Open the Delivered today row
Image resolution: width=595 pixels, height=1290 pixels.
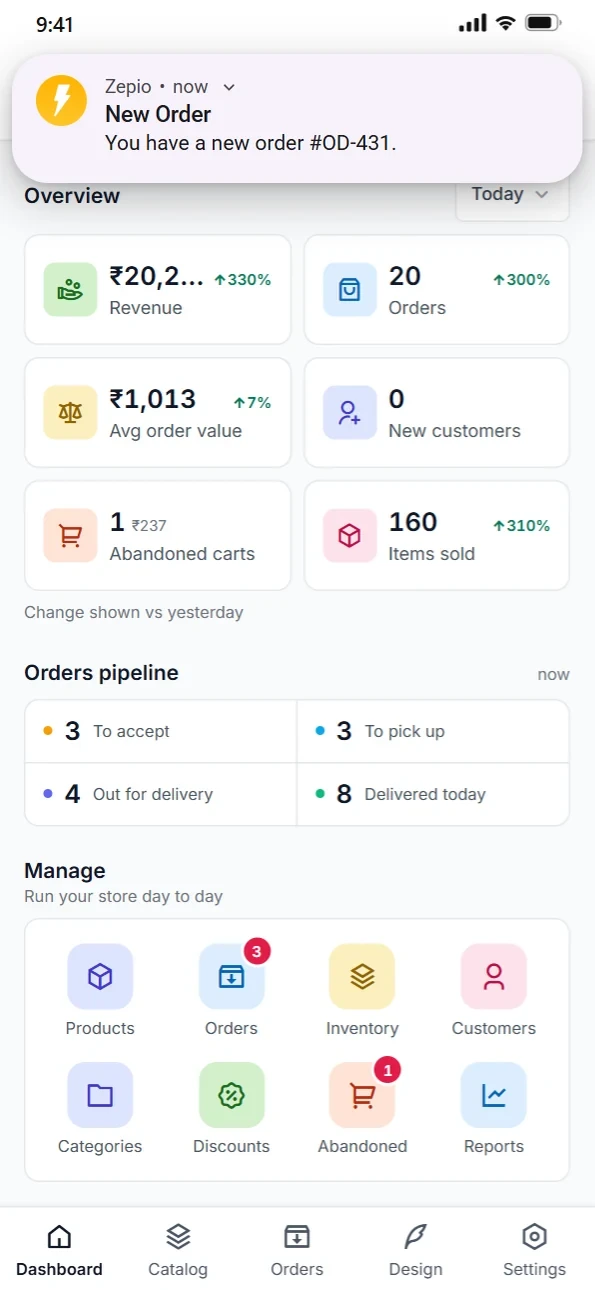433,794
